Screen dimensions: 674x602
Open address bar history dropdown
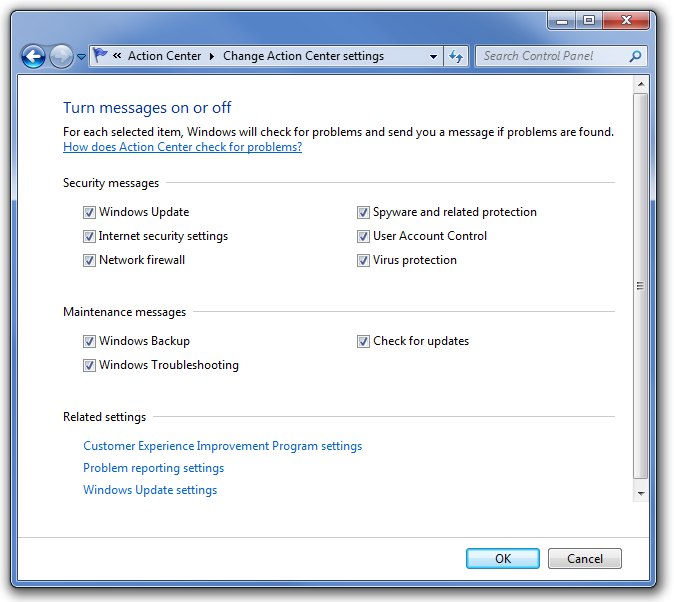pyautogui.click(x=433, y=56)
